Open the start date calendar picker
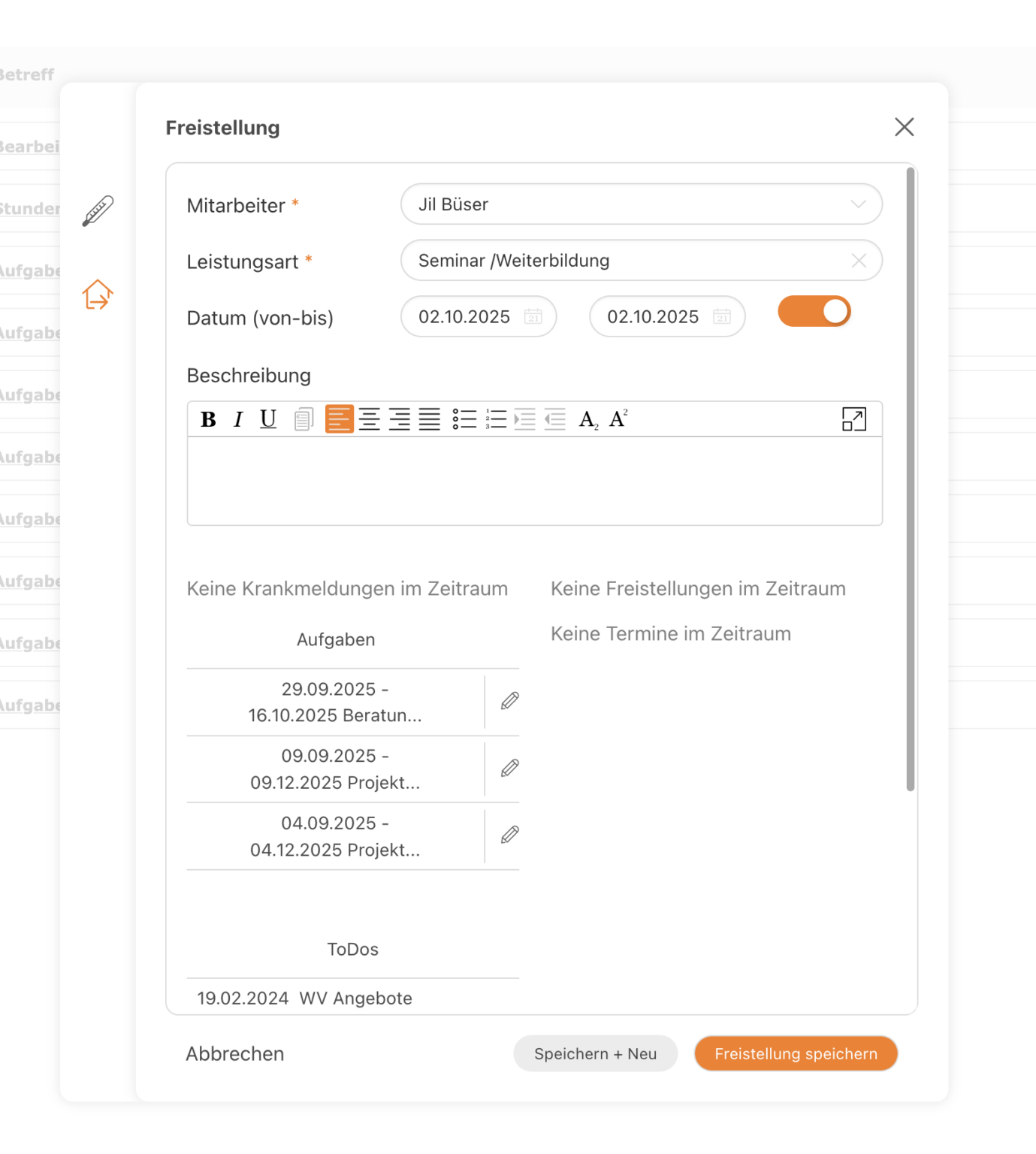Screen dimensions: 1036x1154 [533, 316]
